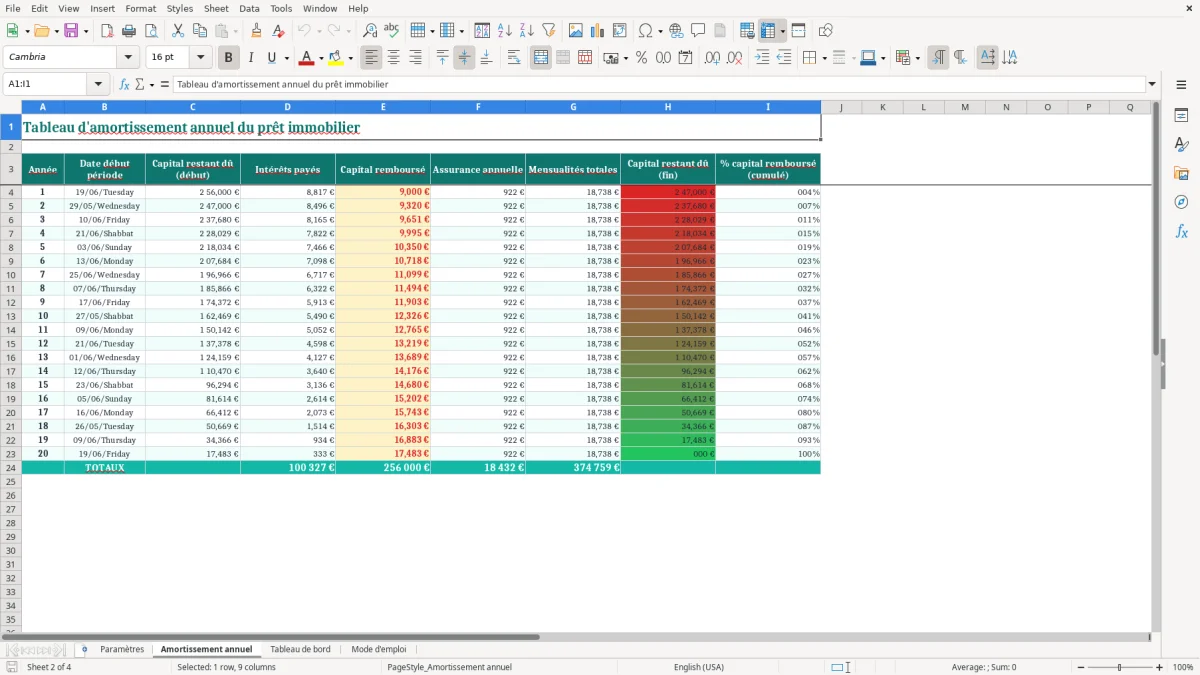
Task: Open the sidebar Navigator compass icon
Action: tap(1181, 202)
